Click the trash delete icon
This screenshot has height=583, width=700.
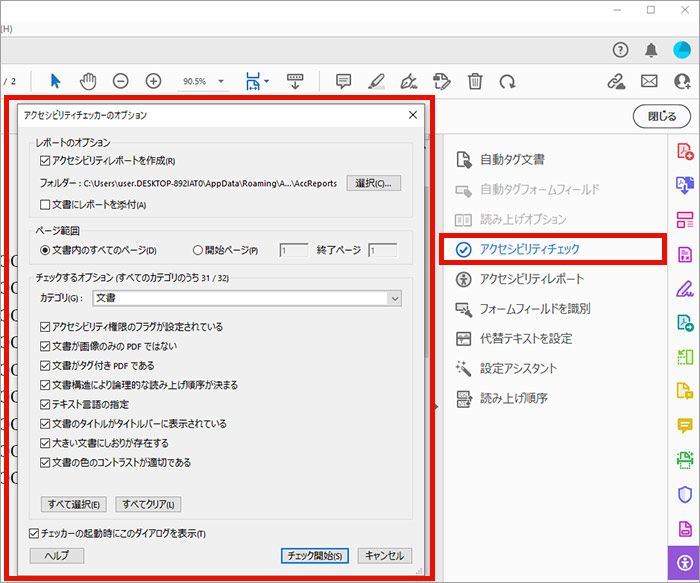point(475,81)
